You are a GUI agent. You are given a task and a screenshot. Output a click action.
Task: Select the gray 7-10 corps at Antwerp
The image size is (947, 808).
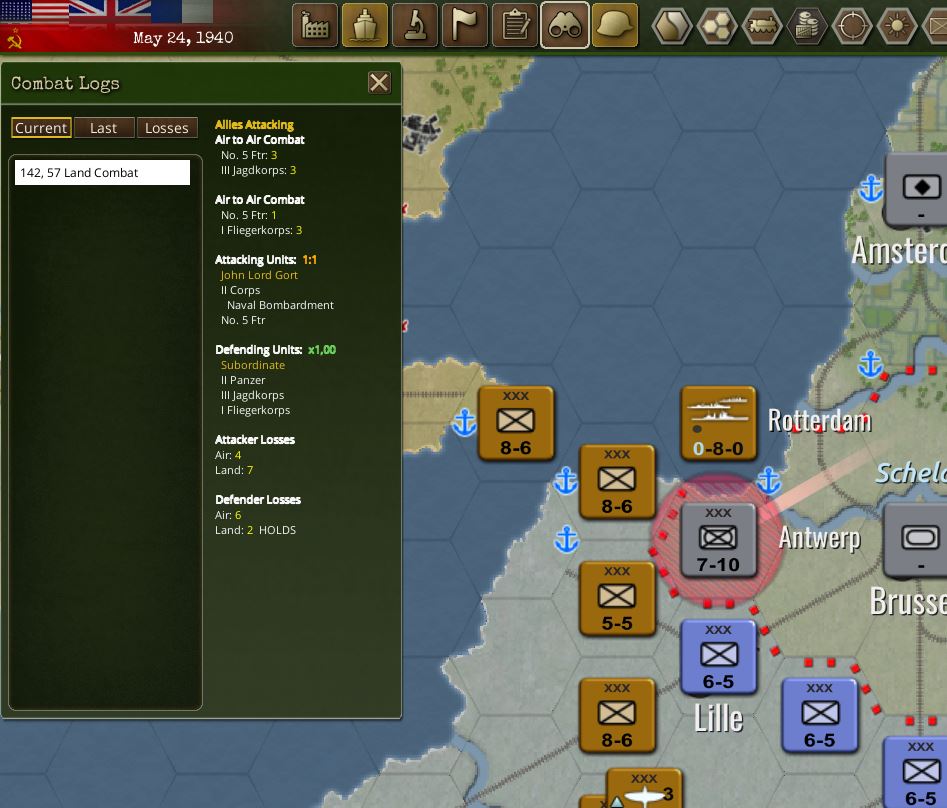[718, 540]
